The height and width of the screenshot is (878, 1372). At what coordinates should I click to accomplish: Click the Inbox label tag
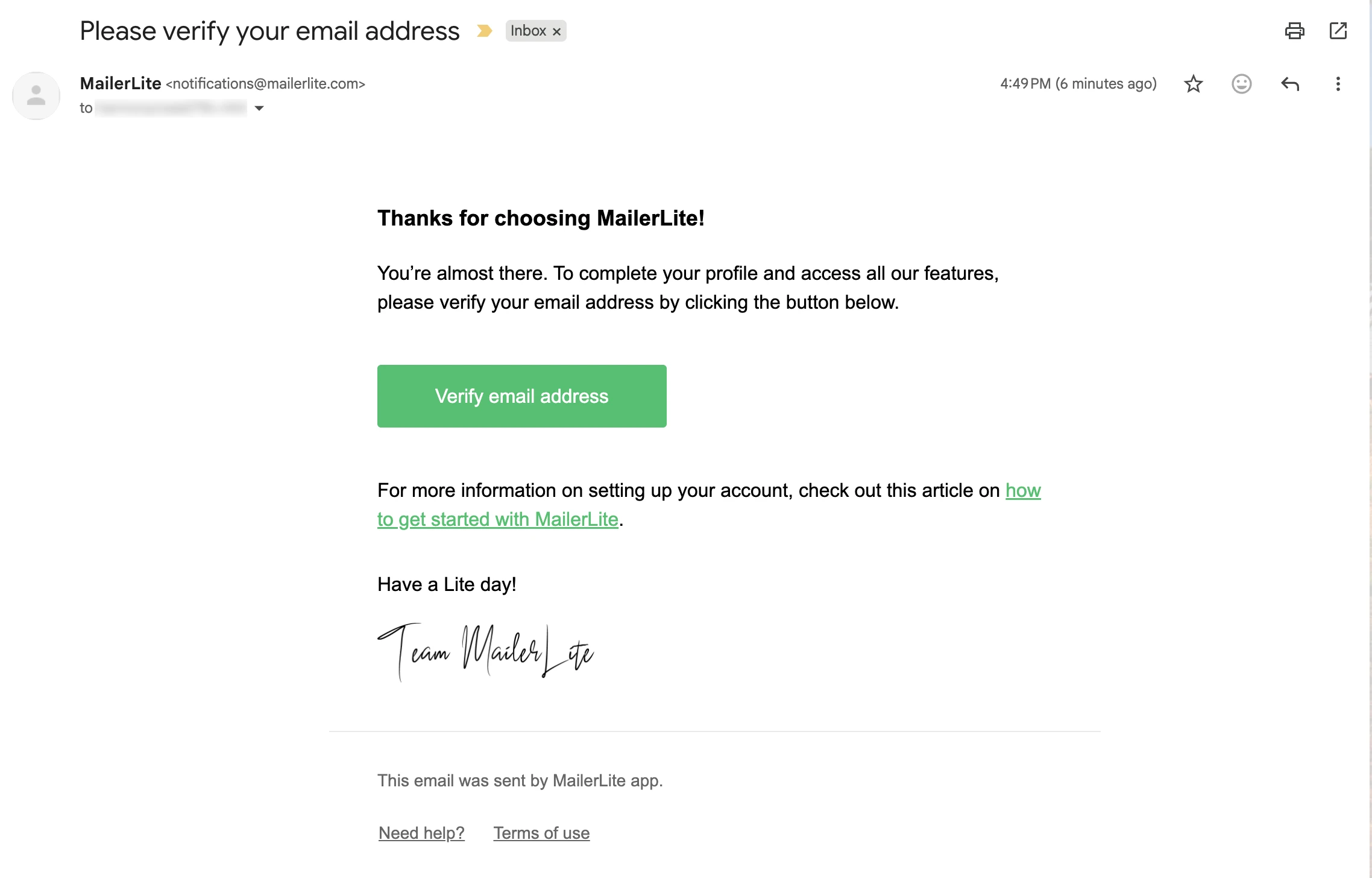tap(528, 31)
